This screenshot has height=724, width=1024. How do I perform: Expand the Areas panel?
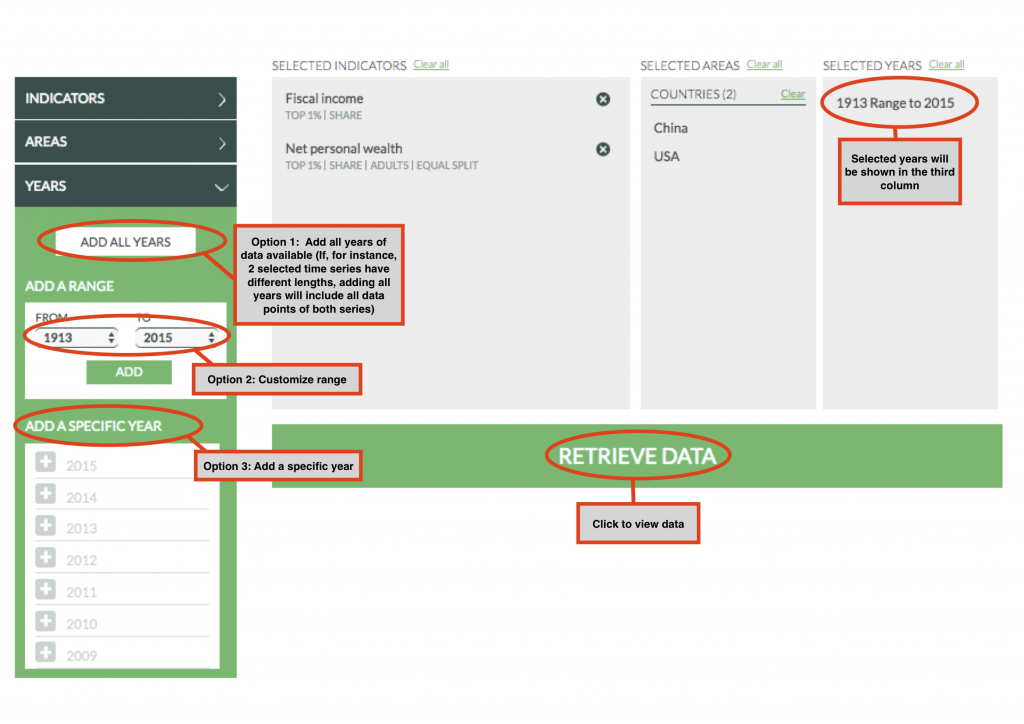click(x=125, y=142)
